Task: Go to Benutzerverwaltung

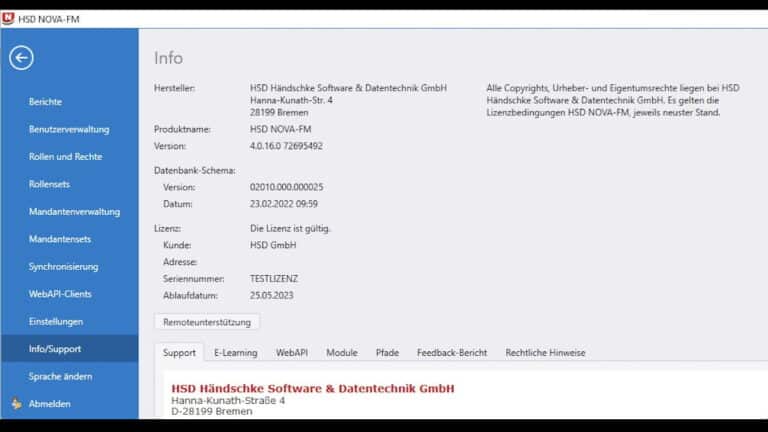Action: tap(69, 129)
